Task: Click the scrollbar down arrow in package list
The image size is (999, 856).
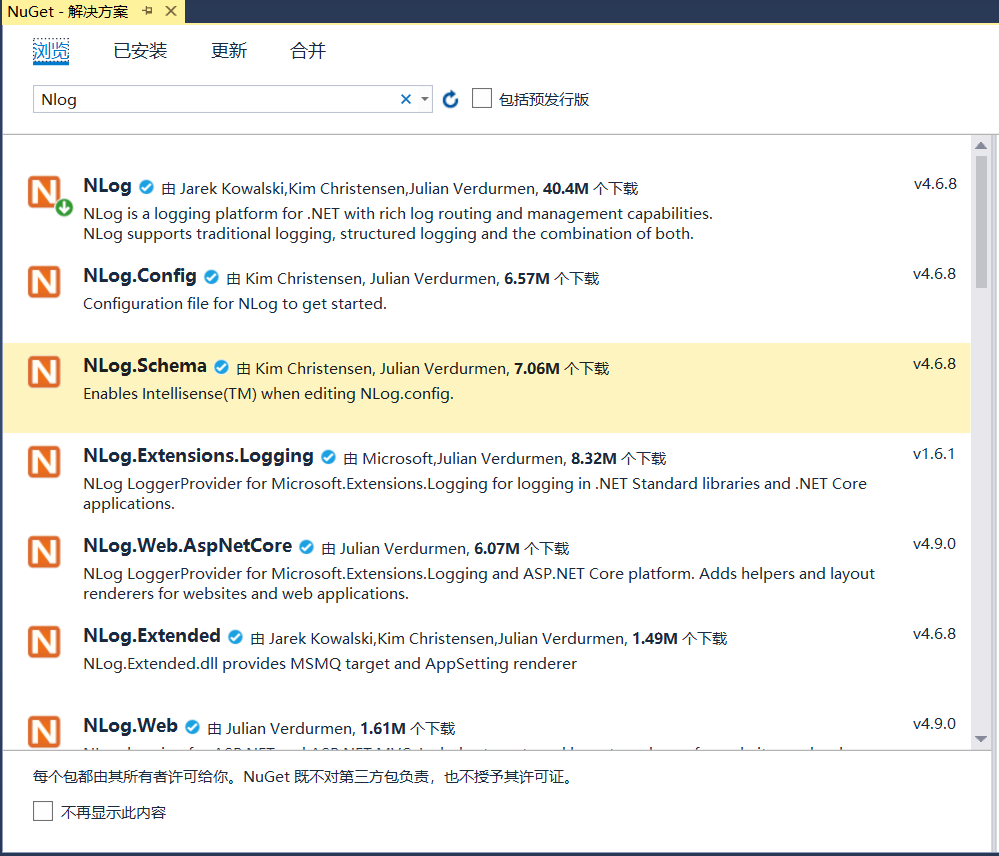Action: [981, 739]
